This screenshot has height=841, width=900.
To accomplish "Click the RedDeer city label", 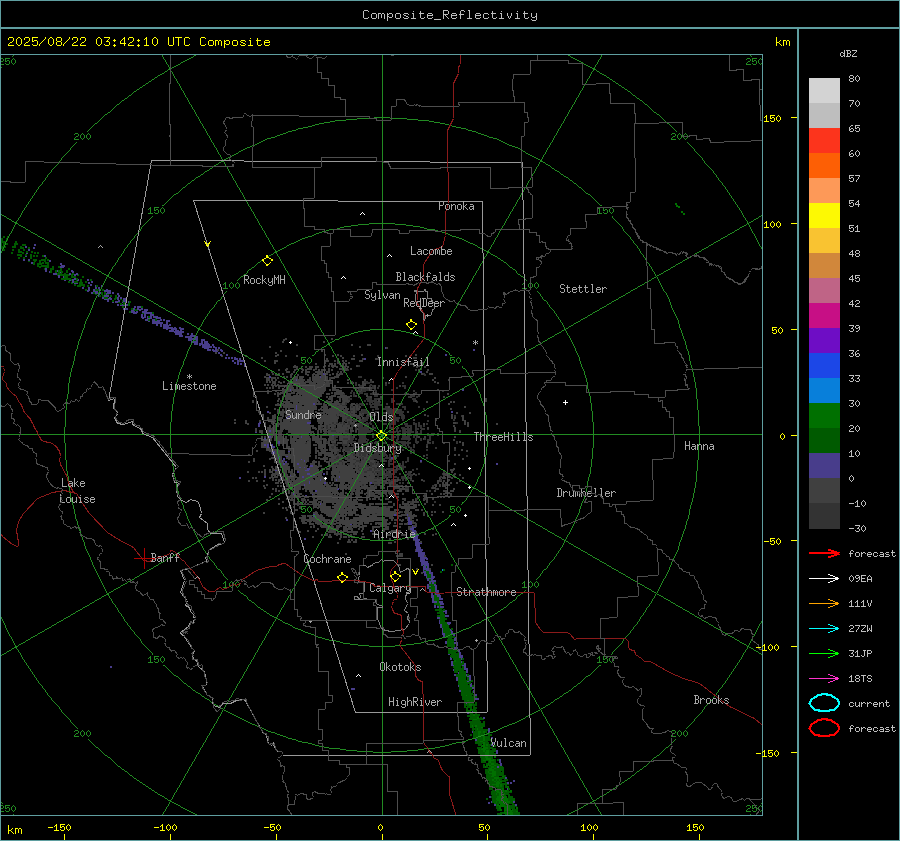I will click(424, 303).
